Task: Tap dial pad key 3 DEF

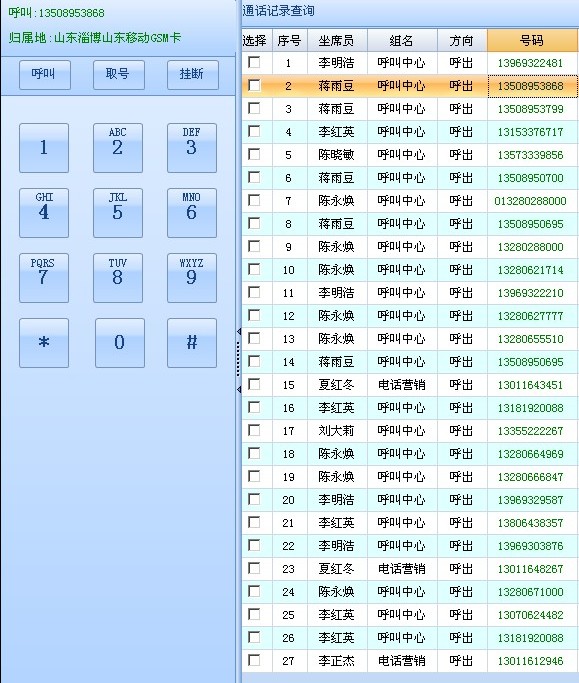Action: tap(192, 148)
